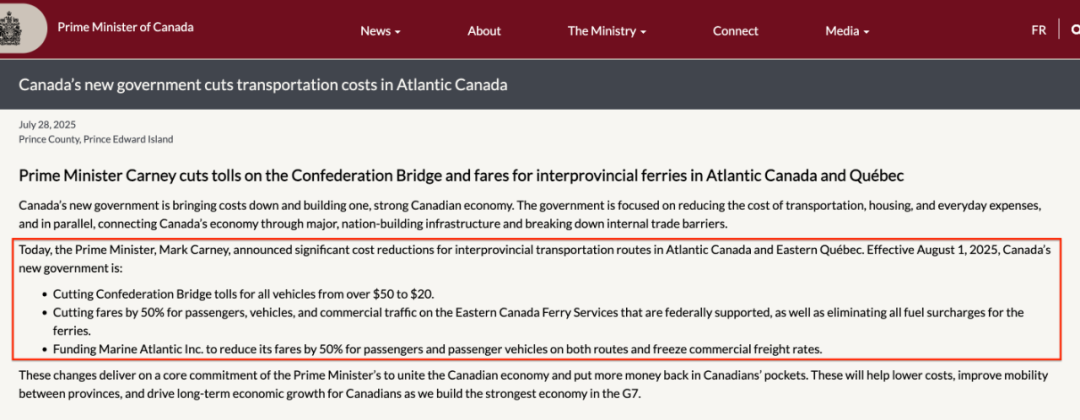Click the Marine Atlantic Inc. funding bullet
Image resolution: width=1080 pixels, height=420 pixels.
pos(437,349)
